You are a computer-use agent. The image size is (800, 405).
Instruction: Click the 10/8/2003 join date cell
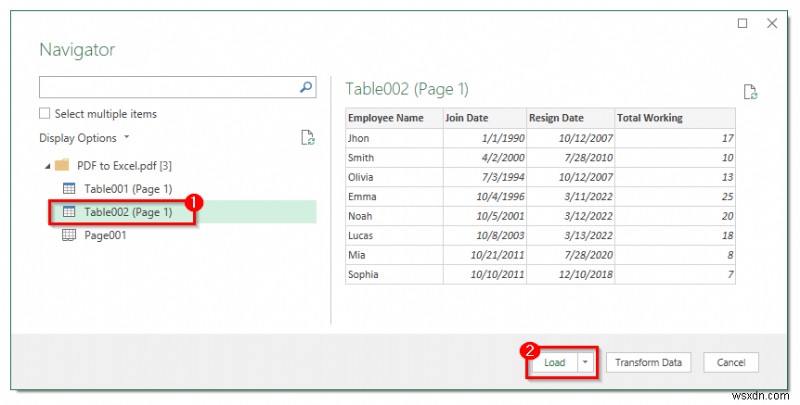coord(484,235)
